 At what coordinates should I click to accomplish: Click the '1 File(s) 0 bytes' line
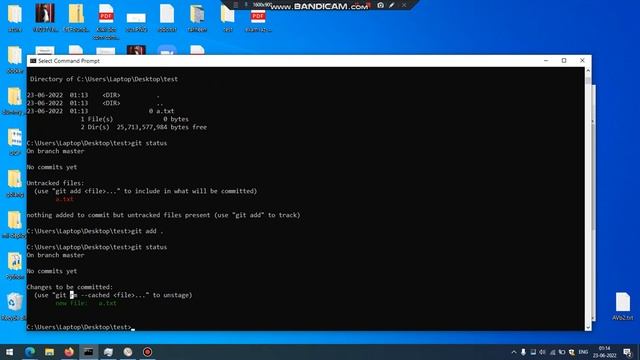coord(135,119)
